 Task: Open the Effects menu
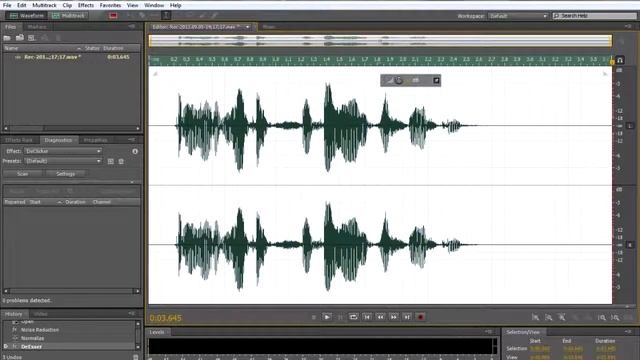86,5
